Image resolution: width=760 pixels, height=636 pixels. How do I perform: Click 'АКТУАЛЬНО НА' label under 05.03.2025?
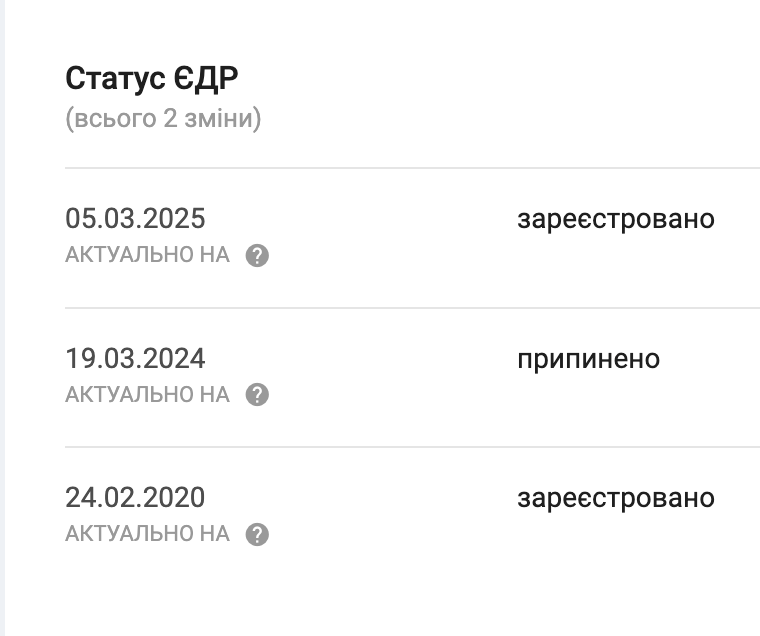[147, 255]
